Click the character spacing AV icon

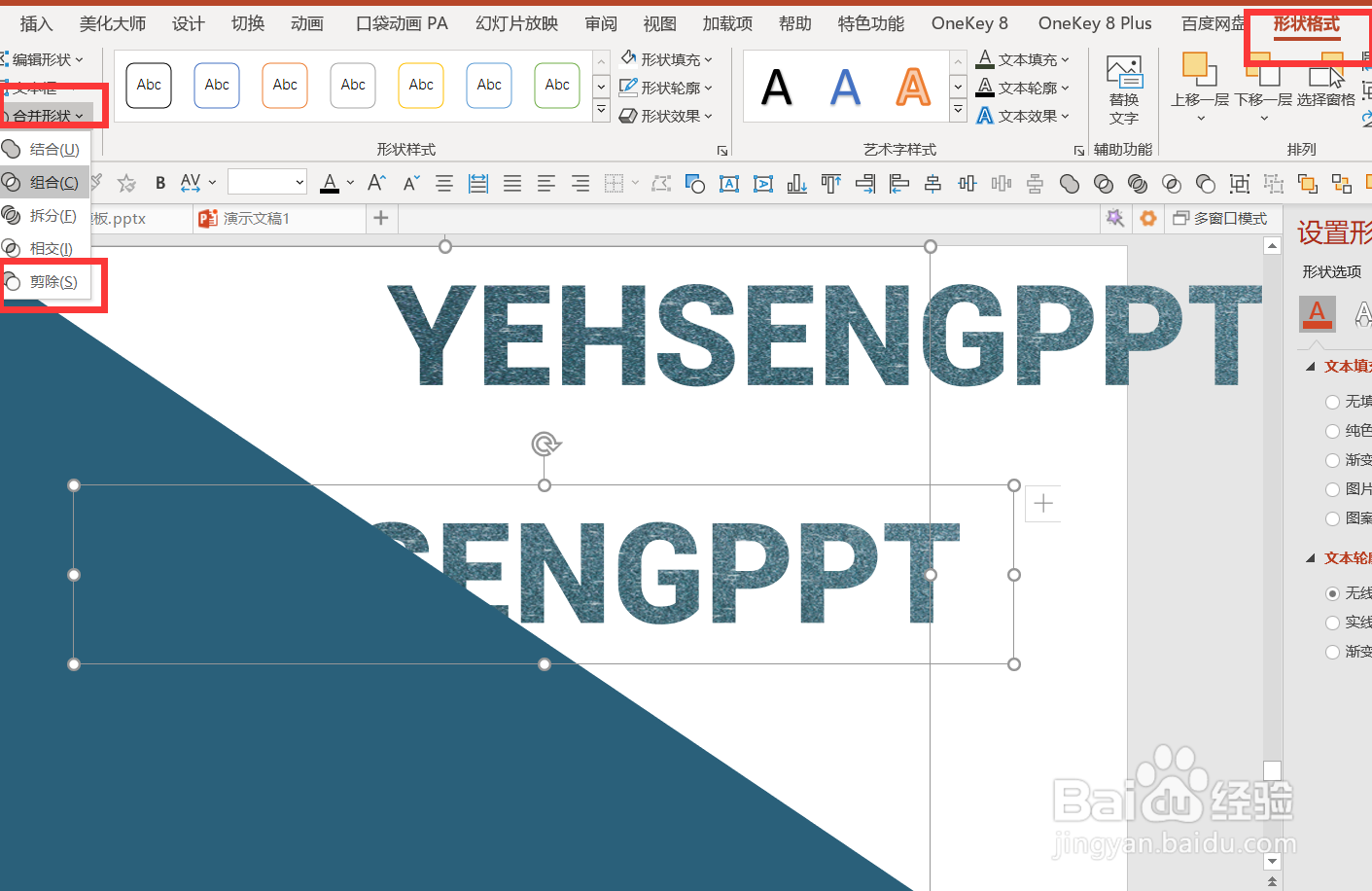[191, 183]
